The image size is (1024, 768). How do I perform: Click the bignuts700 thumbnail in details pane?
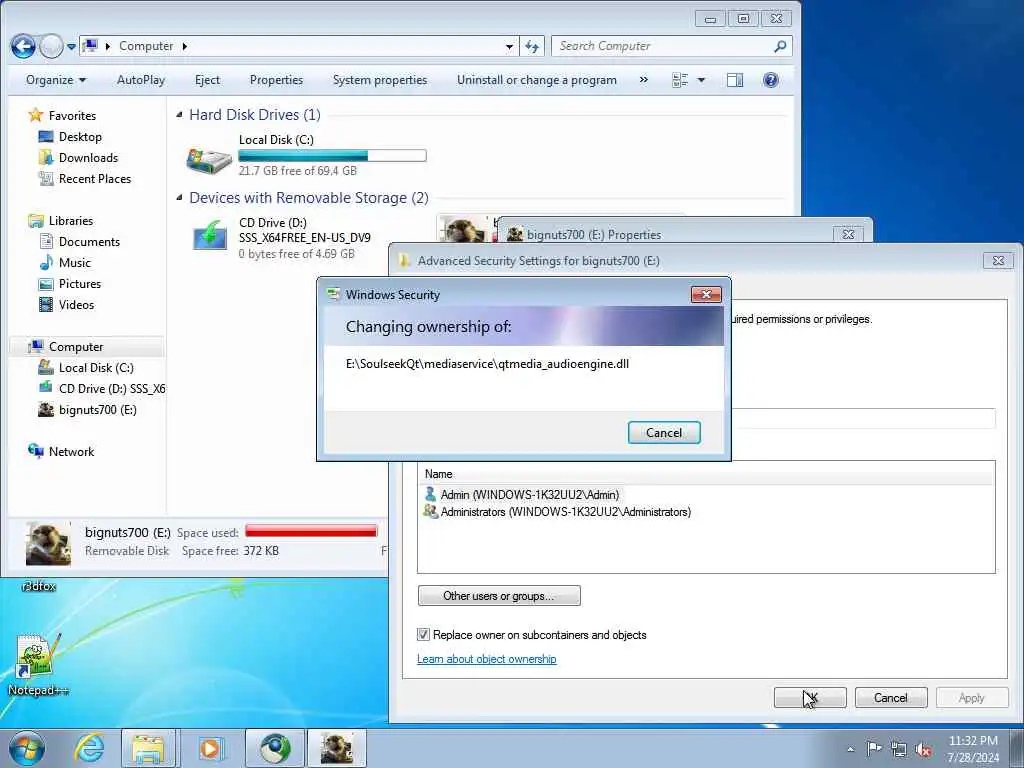tap(48, 543)
